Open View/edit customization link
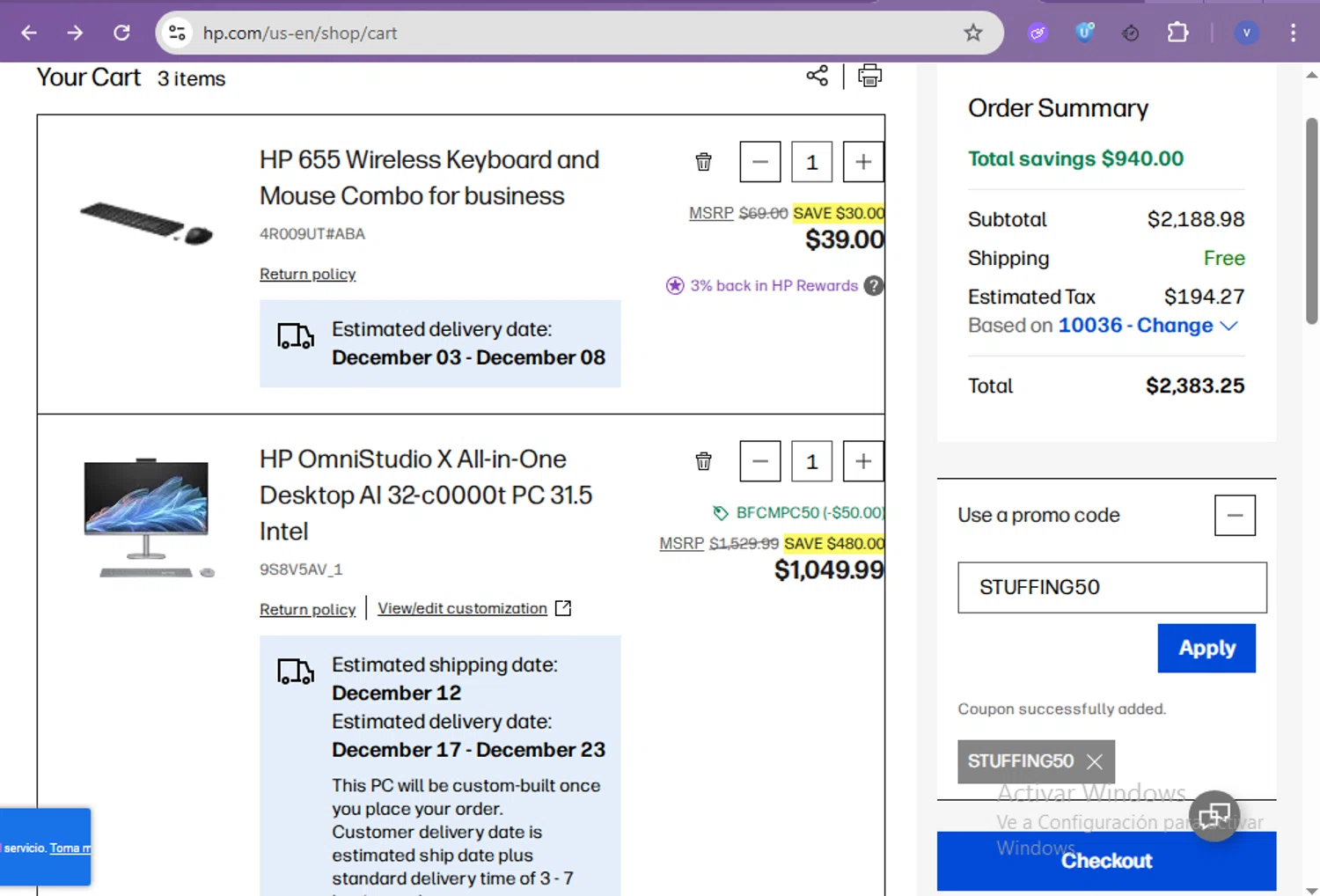Viewport: 1320px width, 896px height. 474,608
